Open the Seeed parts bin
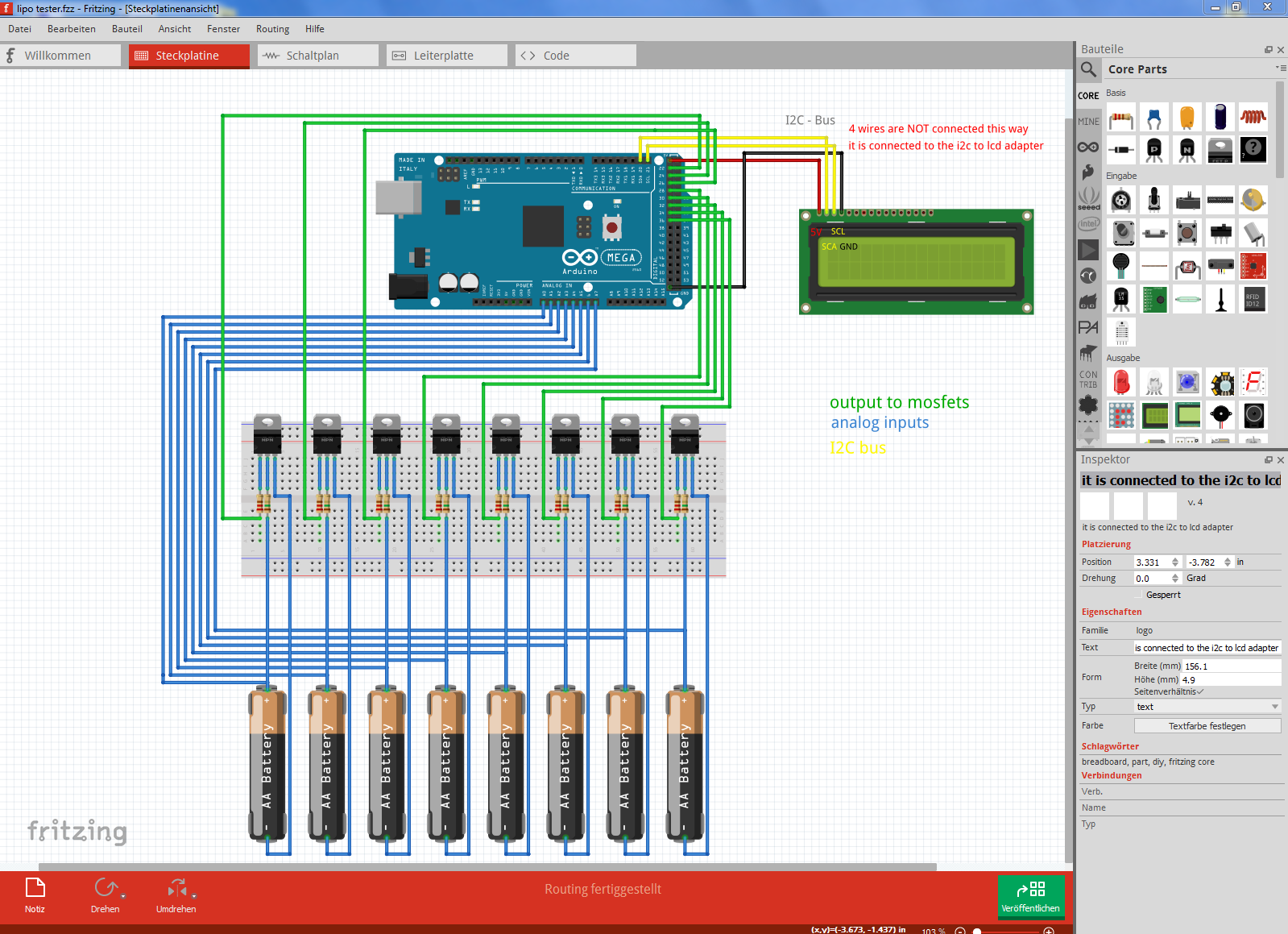This screenshot has width=1288, height=934. tap(1088, 198)
